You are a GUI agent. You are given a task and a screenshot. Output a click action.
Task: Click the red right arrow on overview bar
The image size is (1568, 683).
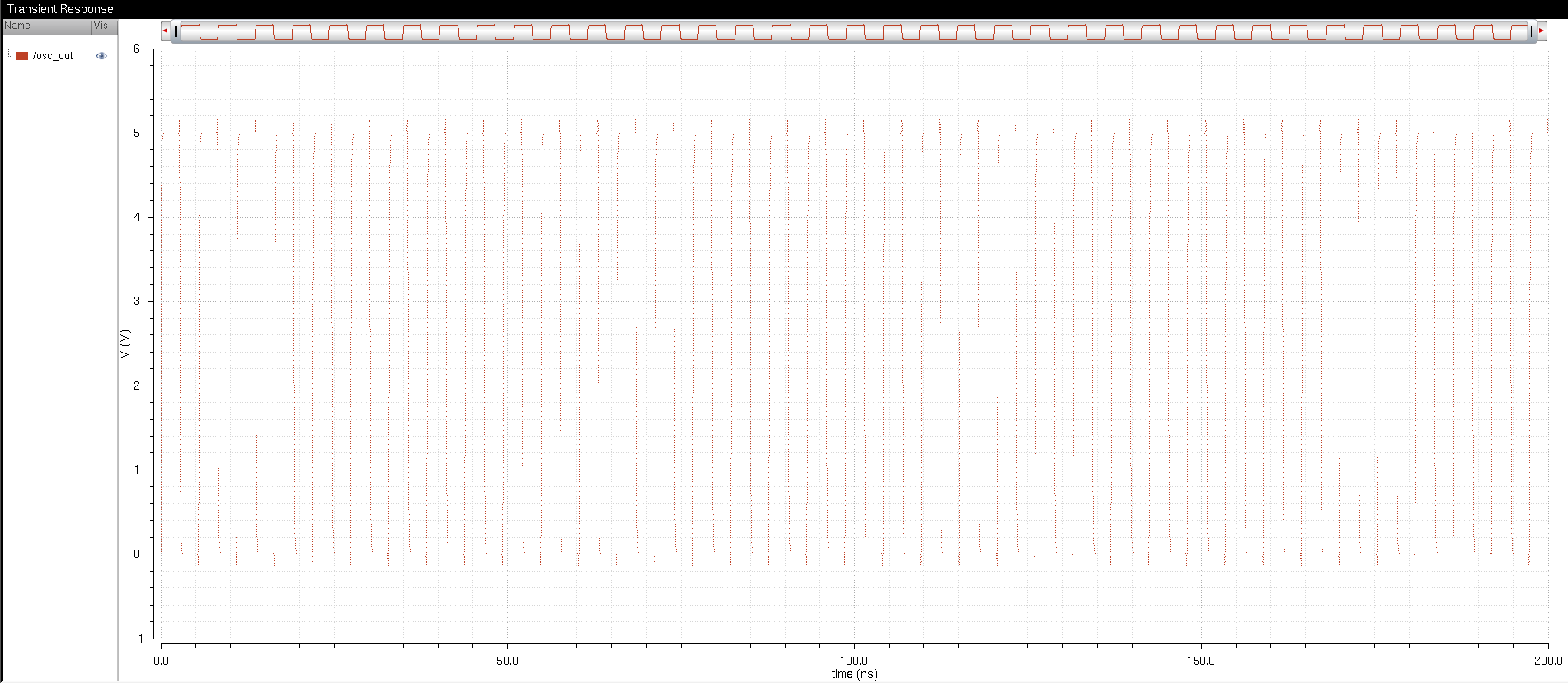[1541, 31]
